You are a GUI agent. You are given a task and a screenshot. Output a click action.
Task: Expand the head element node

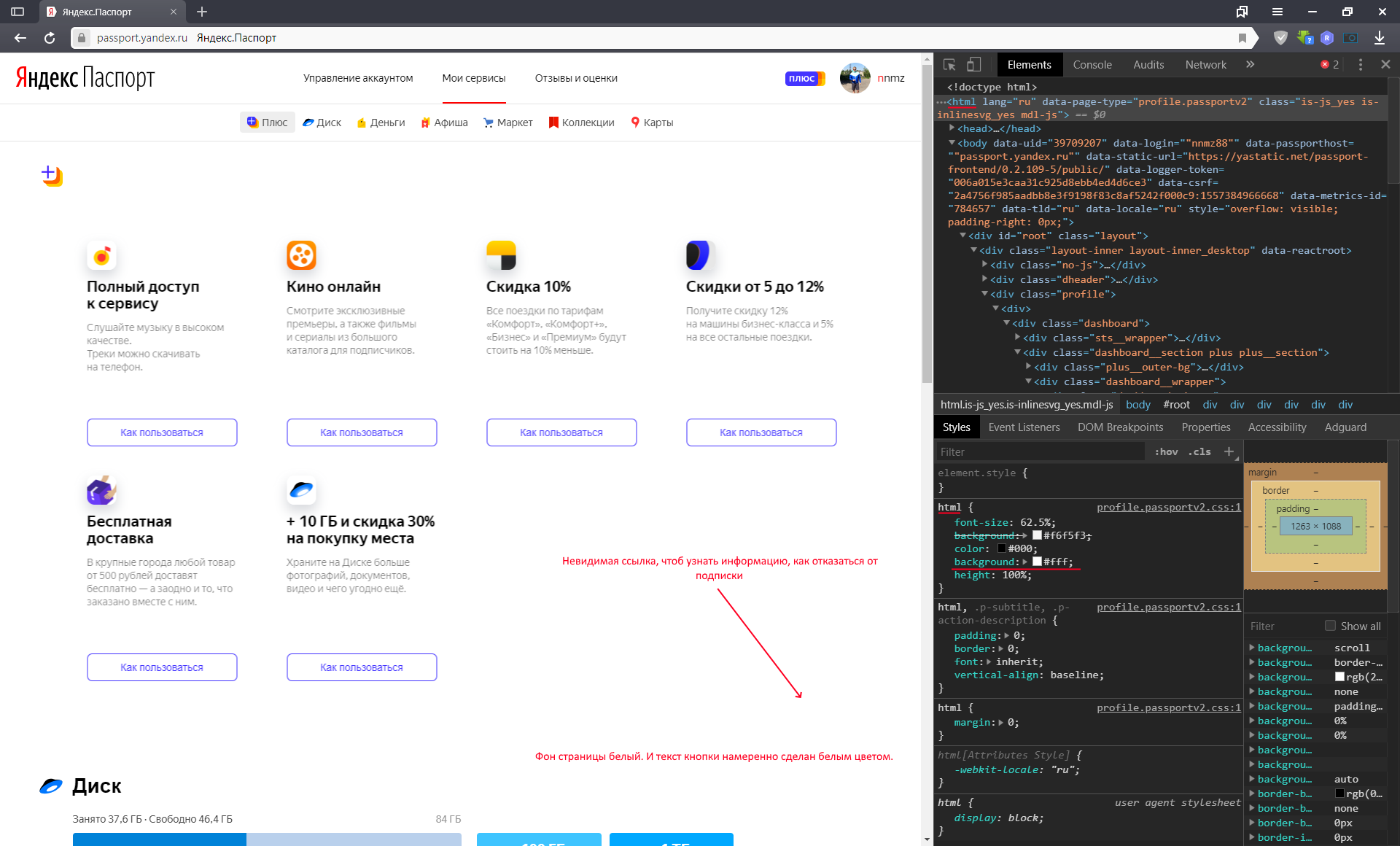point(952,128)
